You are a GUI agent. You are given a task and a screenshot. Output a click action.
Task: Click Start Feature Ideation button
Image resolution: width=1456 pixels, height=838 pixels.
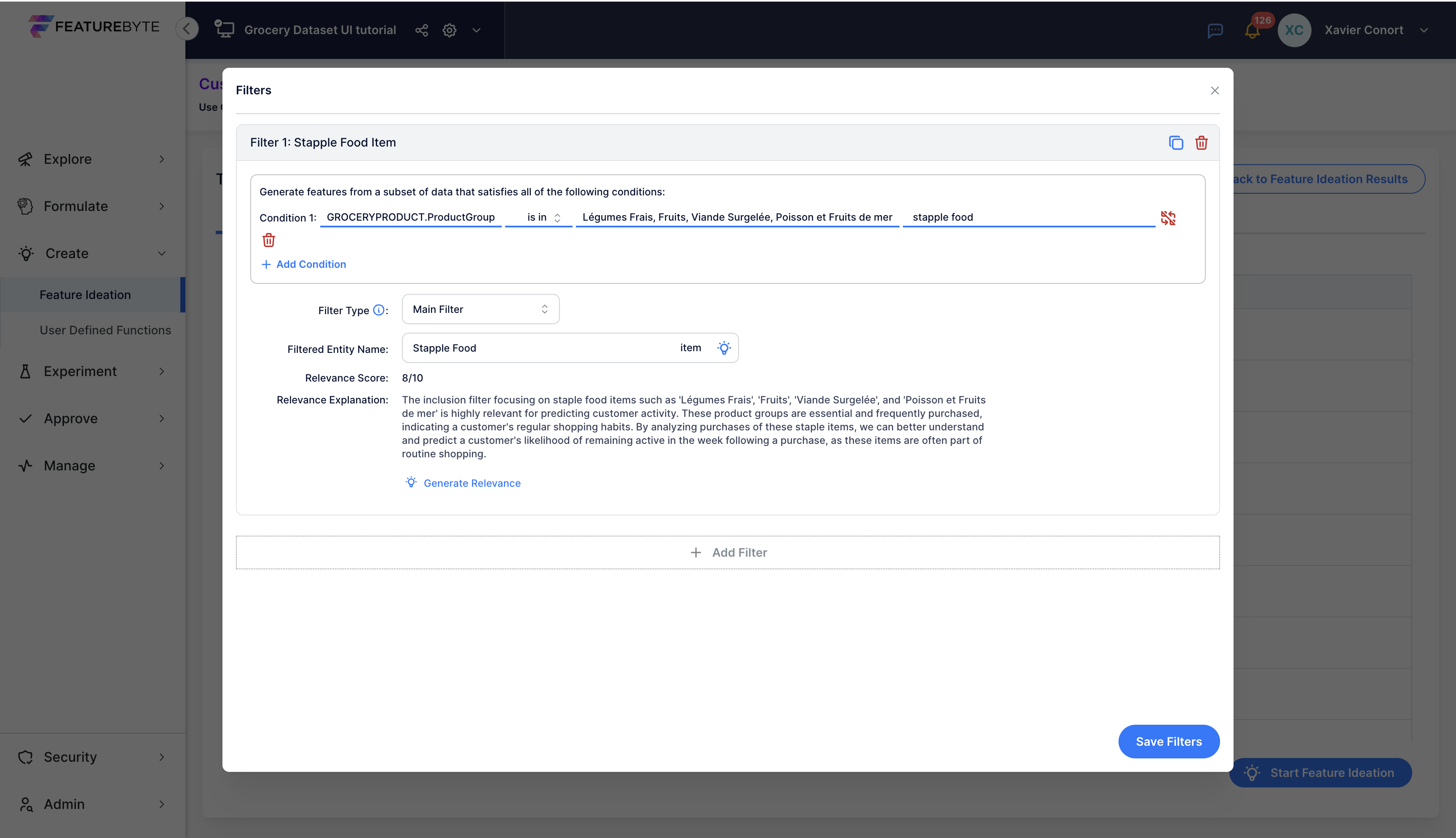point(1320,772)
